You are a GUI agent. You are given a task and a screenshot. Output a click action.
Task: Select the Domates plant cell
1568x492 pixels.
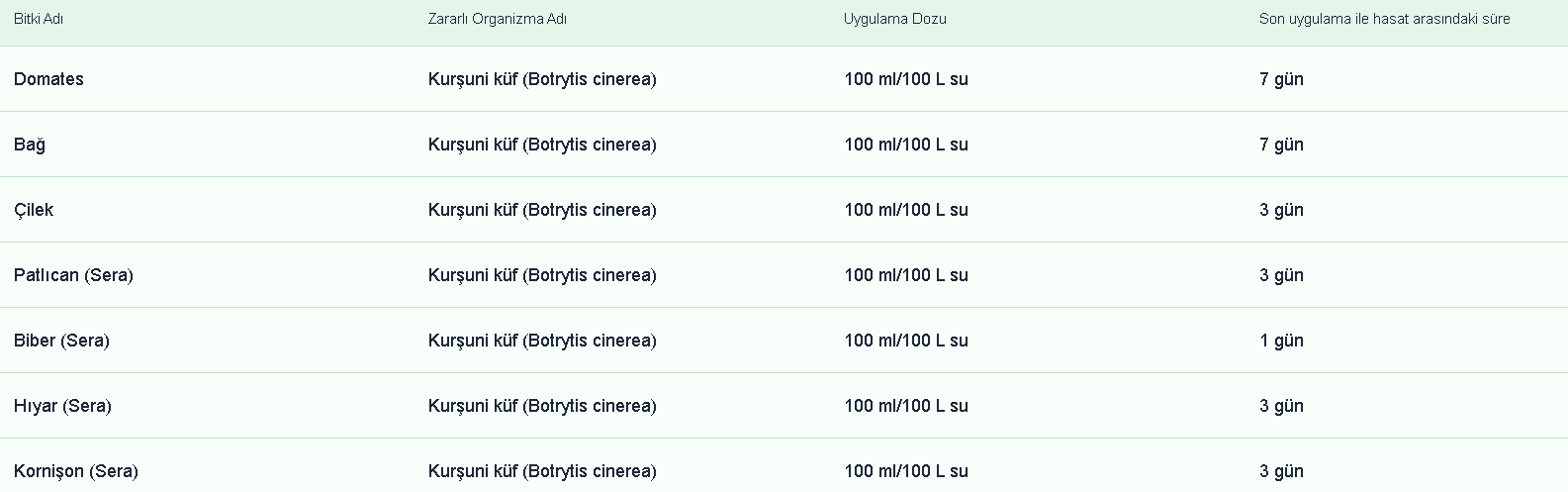tap(48, 79)
